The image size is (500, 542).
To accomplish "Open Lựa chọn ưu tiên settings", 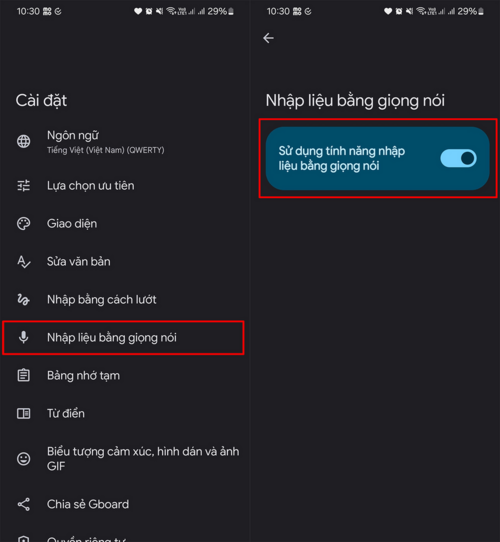I will click(x=125, y=186).
